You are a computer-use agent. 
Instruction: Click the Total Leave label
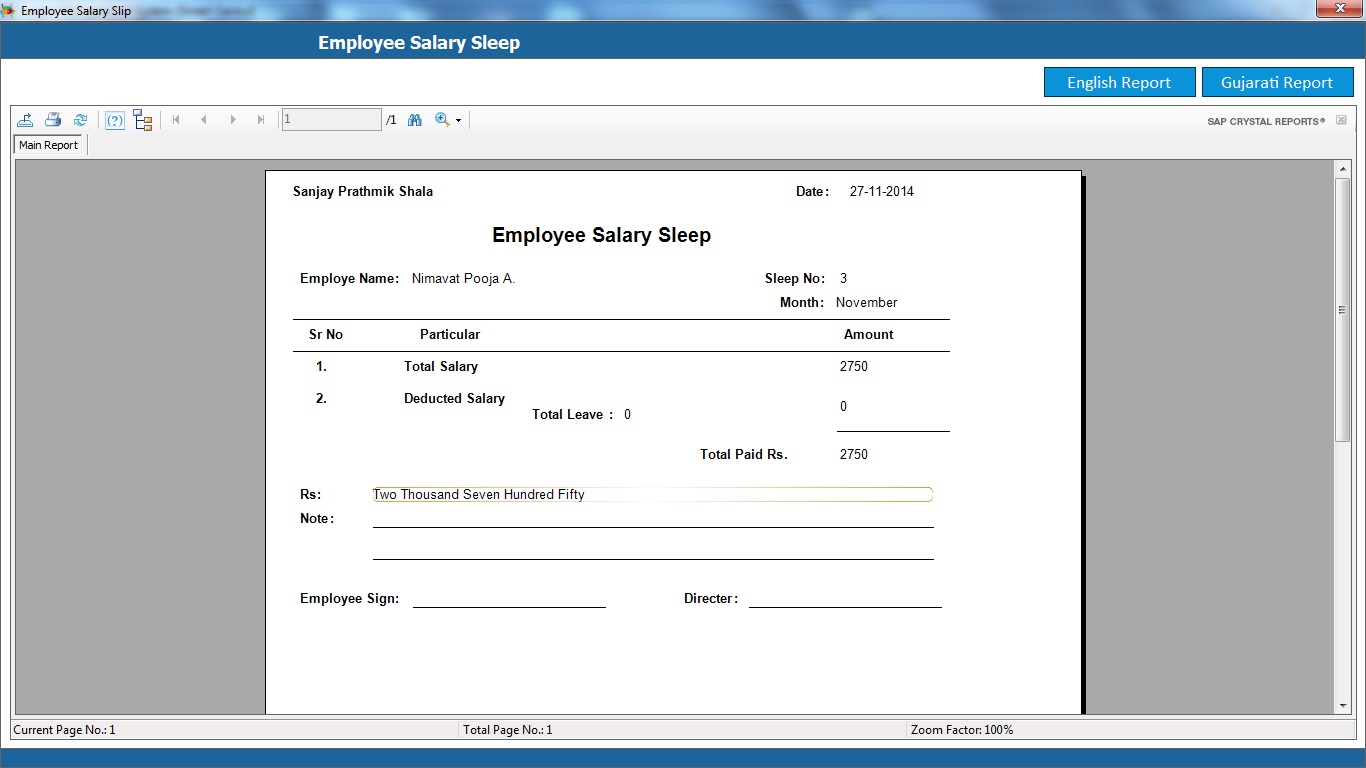pyautogui.click(x=573, y=414)
